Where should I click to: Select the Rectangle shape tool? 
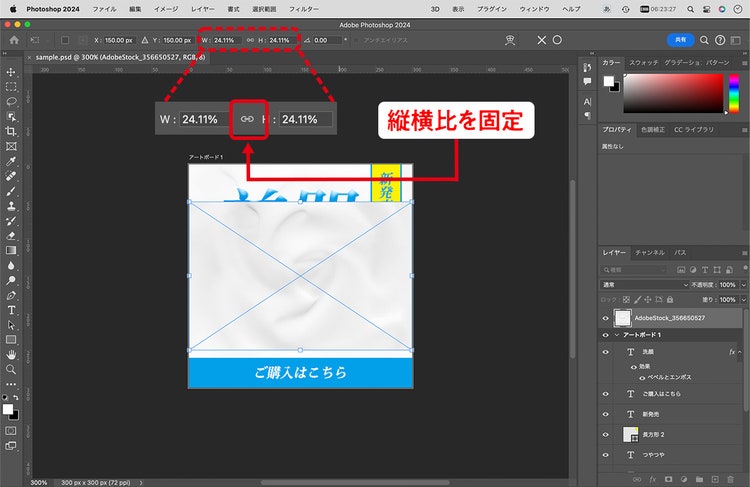click(x=11, y=340)
